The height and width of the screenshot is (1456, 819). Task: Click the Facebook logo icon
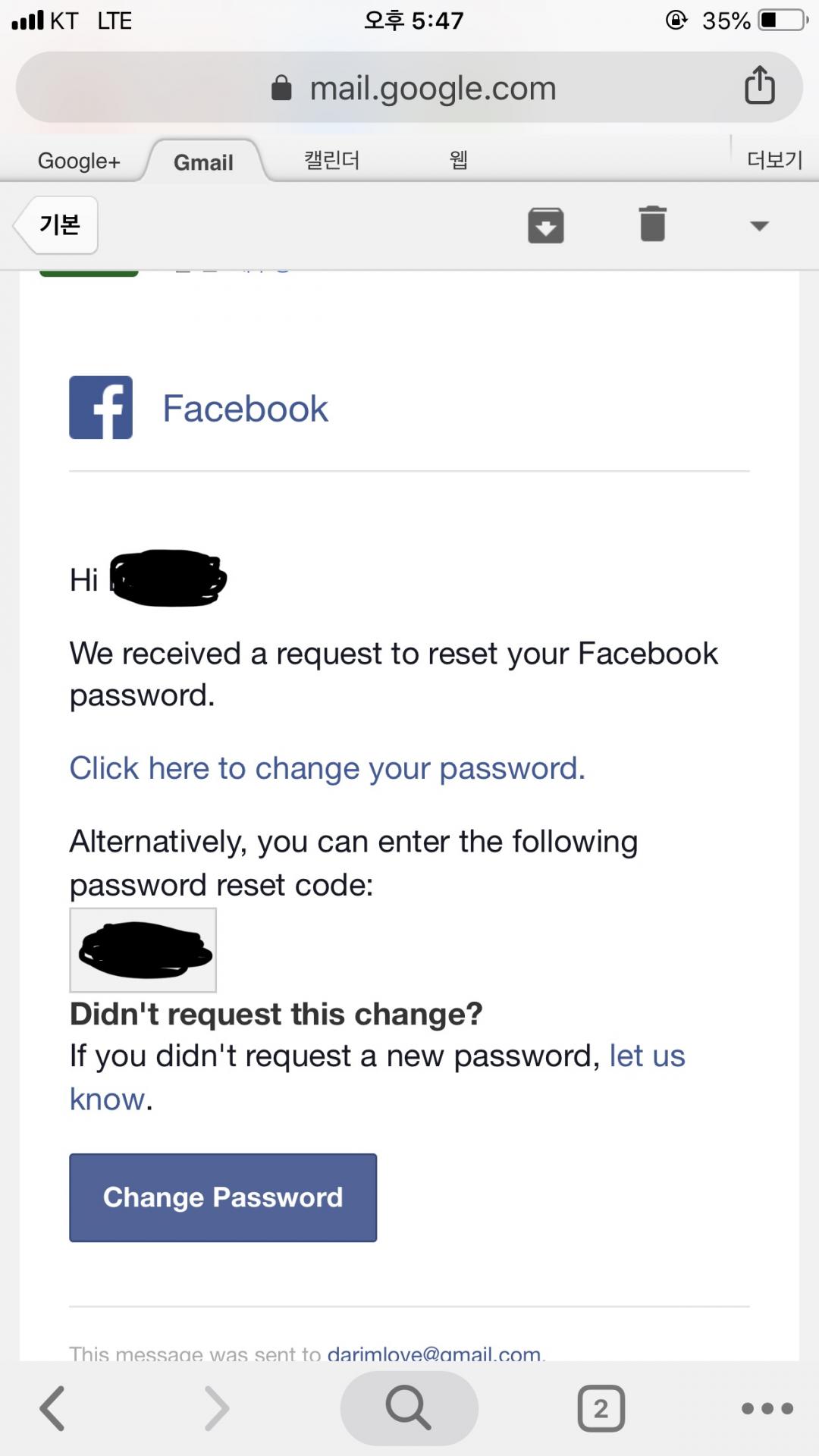pyautogui.click(x=101, y=407)
